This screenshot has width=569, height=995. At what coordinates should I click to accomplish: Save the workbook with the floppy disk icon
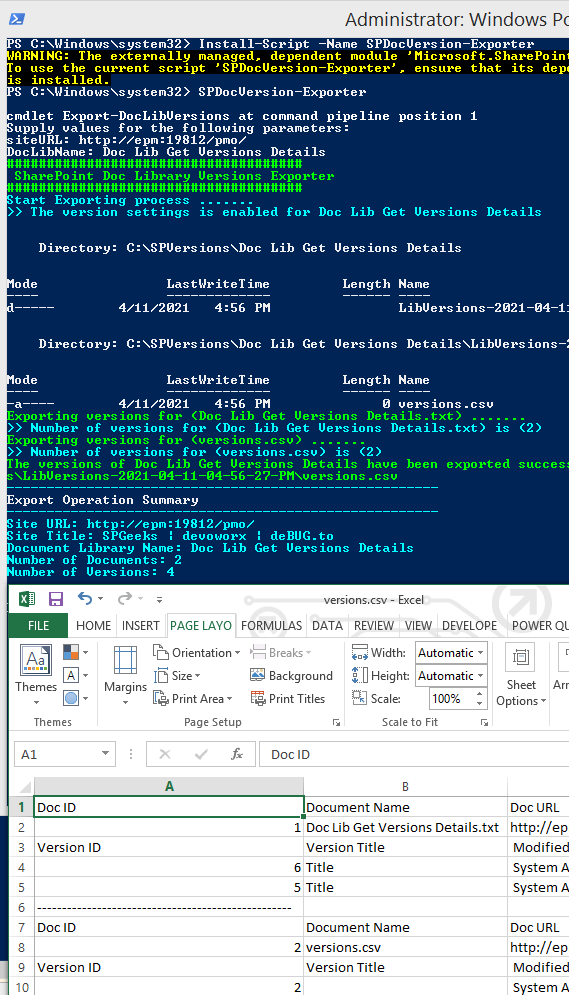point(56,599)
